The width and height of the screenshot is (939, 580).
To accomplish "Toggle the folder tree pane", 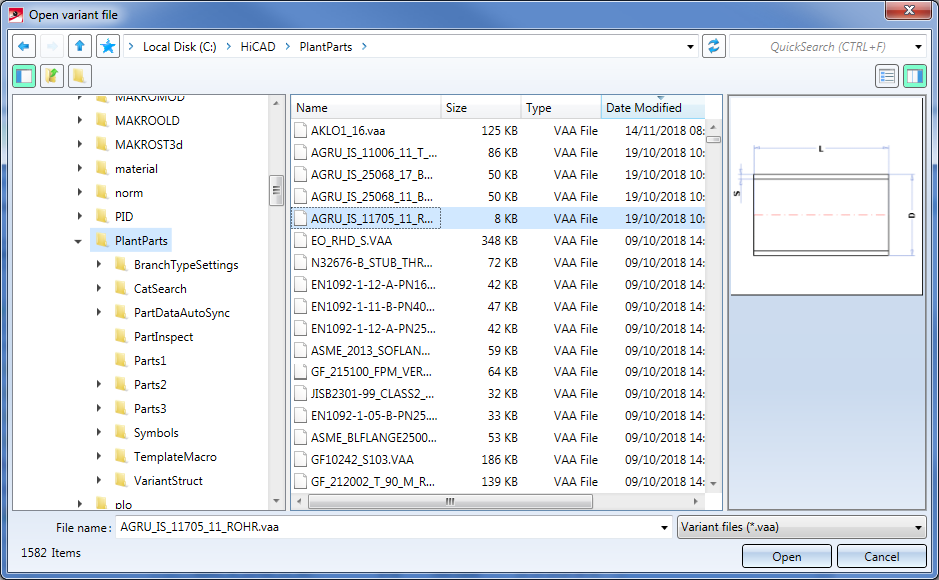I will click(25, 76).
